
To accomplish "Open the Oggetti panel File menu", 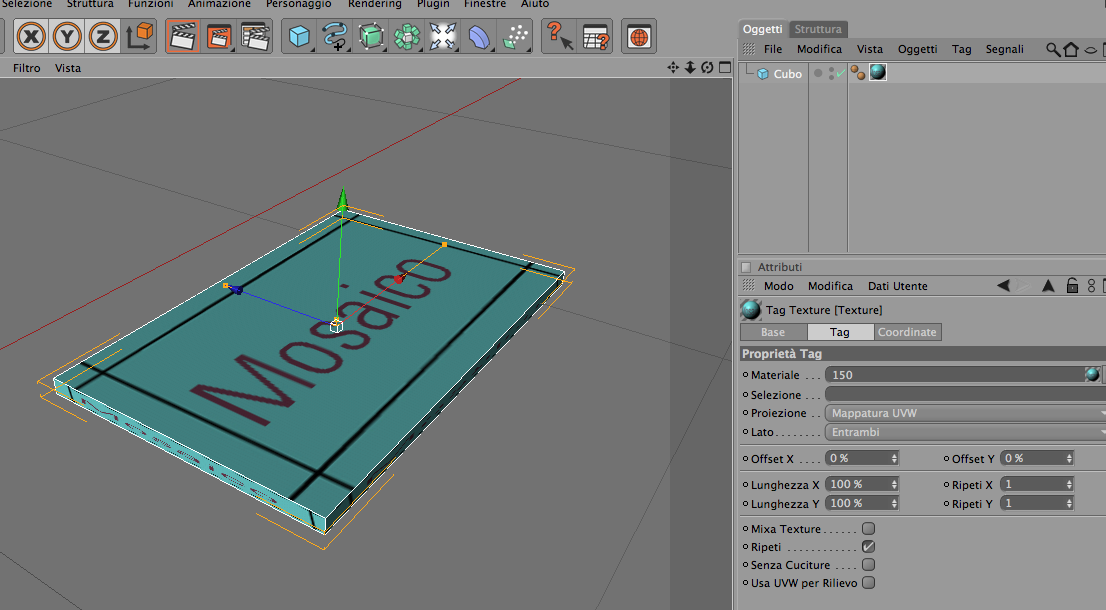I will pos(773,49).
